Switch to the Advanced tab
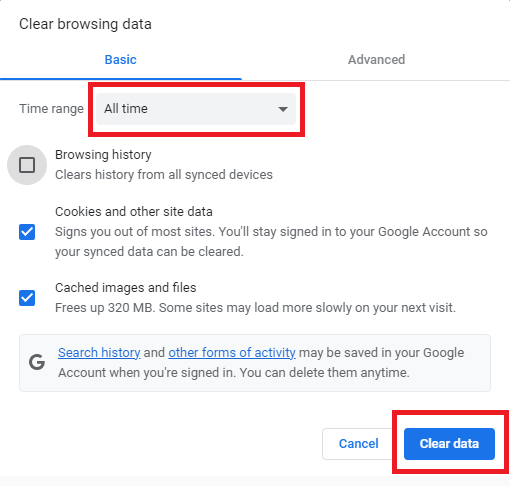Screen dimensions: 510x486 376,60
